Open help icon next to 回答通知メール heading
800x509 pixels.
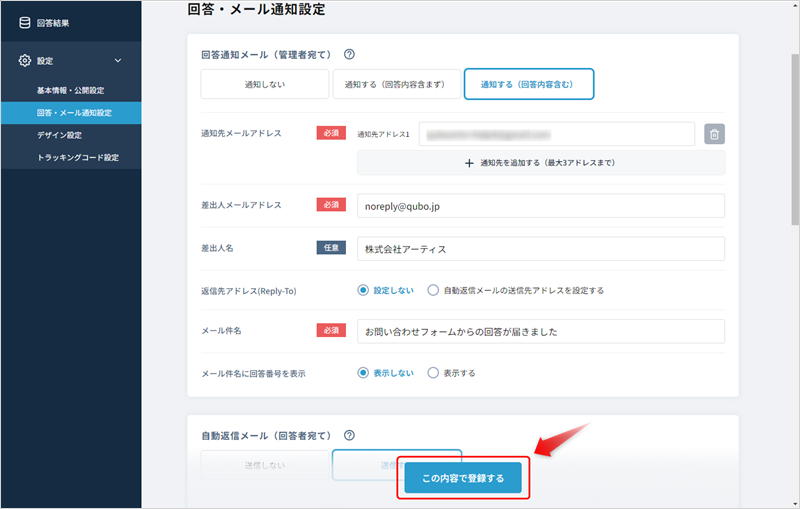click(349, 55)
